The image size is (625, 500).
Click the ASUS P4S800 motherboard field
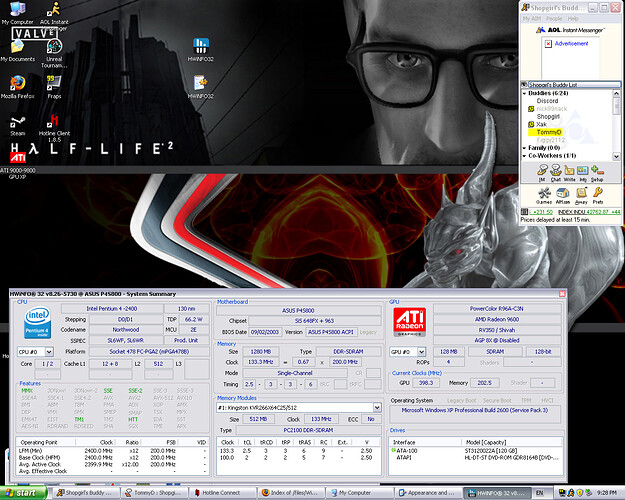click(x=298, y=310)
